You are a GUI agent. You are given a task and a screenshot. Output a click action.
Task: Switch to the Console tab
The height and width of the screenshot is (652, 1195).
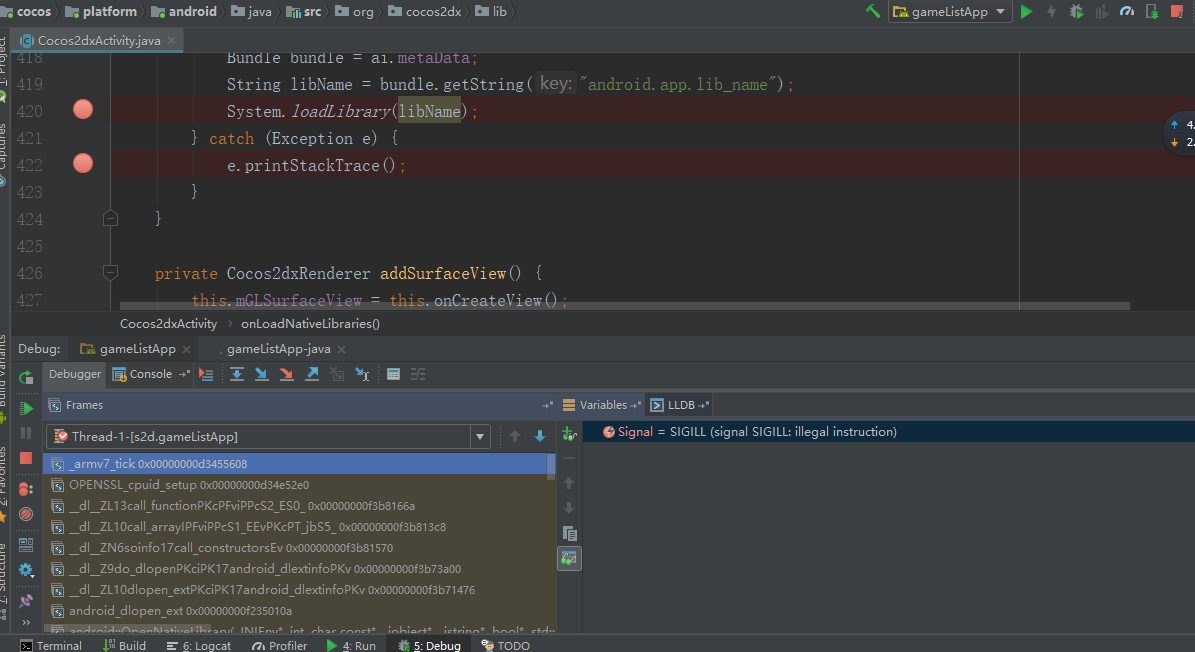[x=151, y=374]
